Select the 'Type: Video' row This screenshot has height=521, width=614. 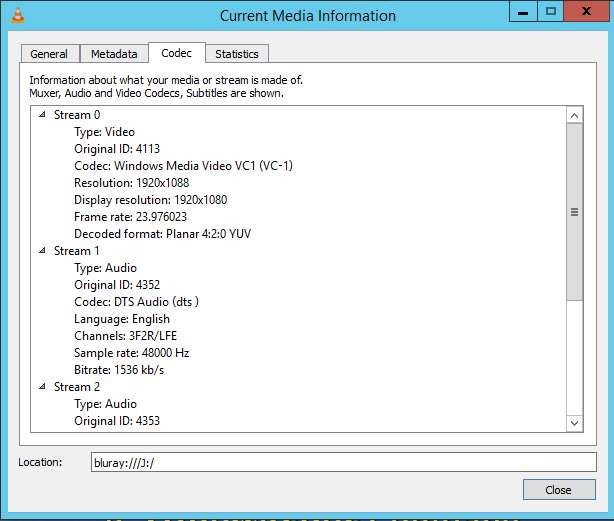click(104, 132)
